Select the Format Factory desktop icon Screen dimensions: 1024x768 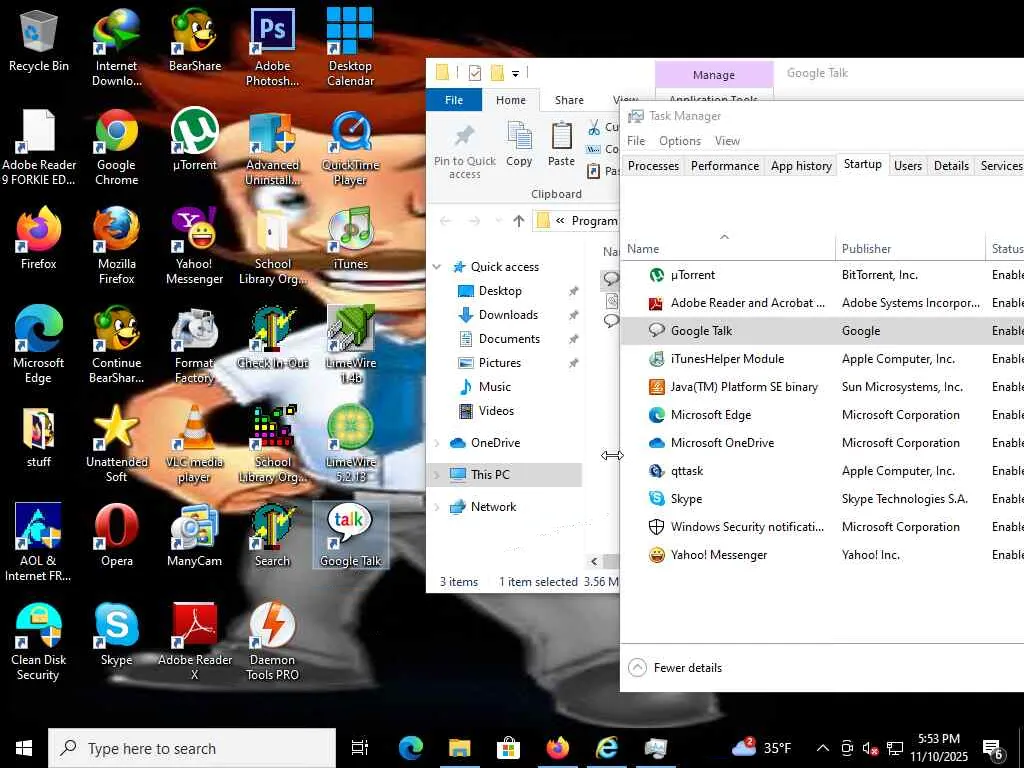(x=195, y=345)
